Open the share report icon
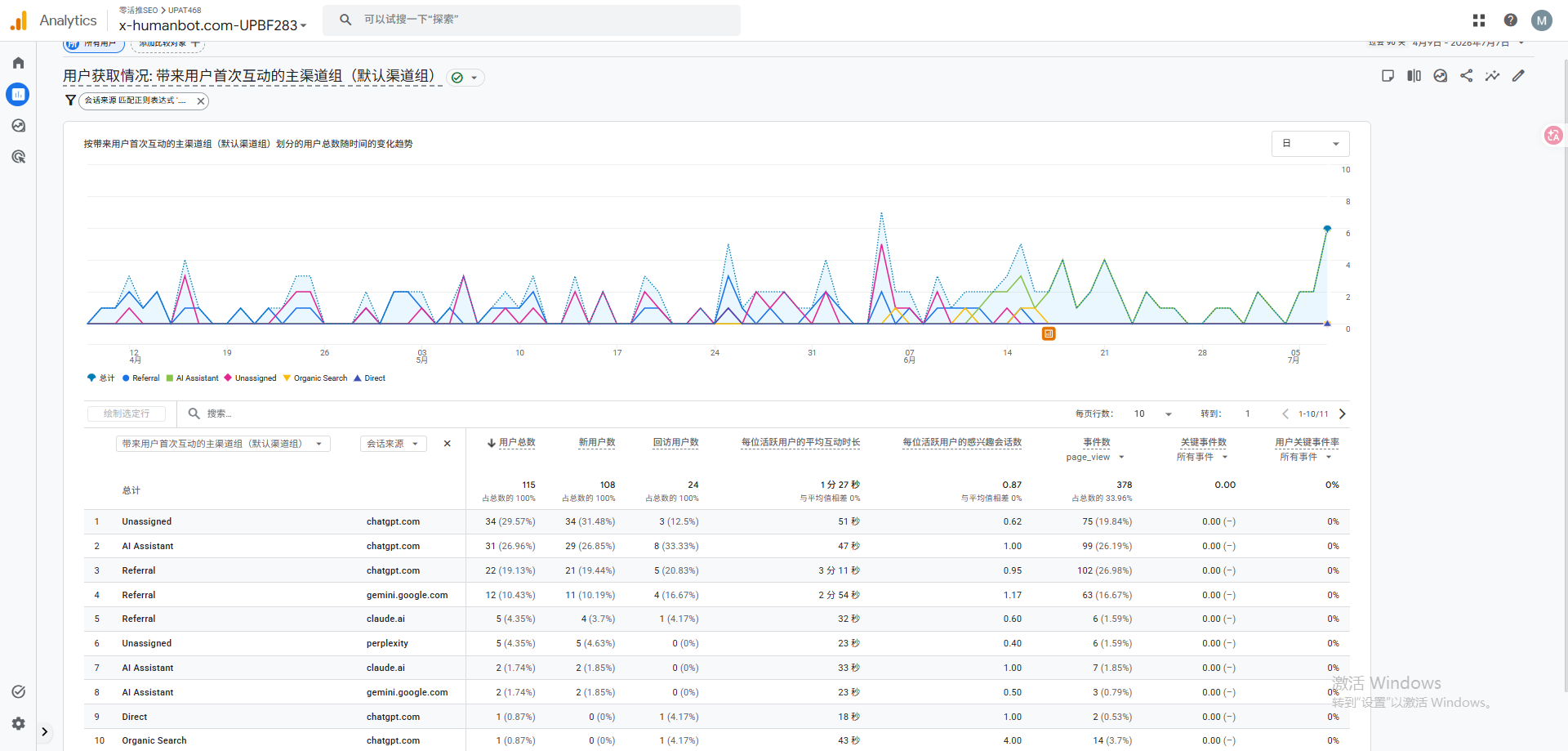The height and width of the screenshot is (751, 1568). coord(1467,76)
